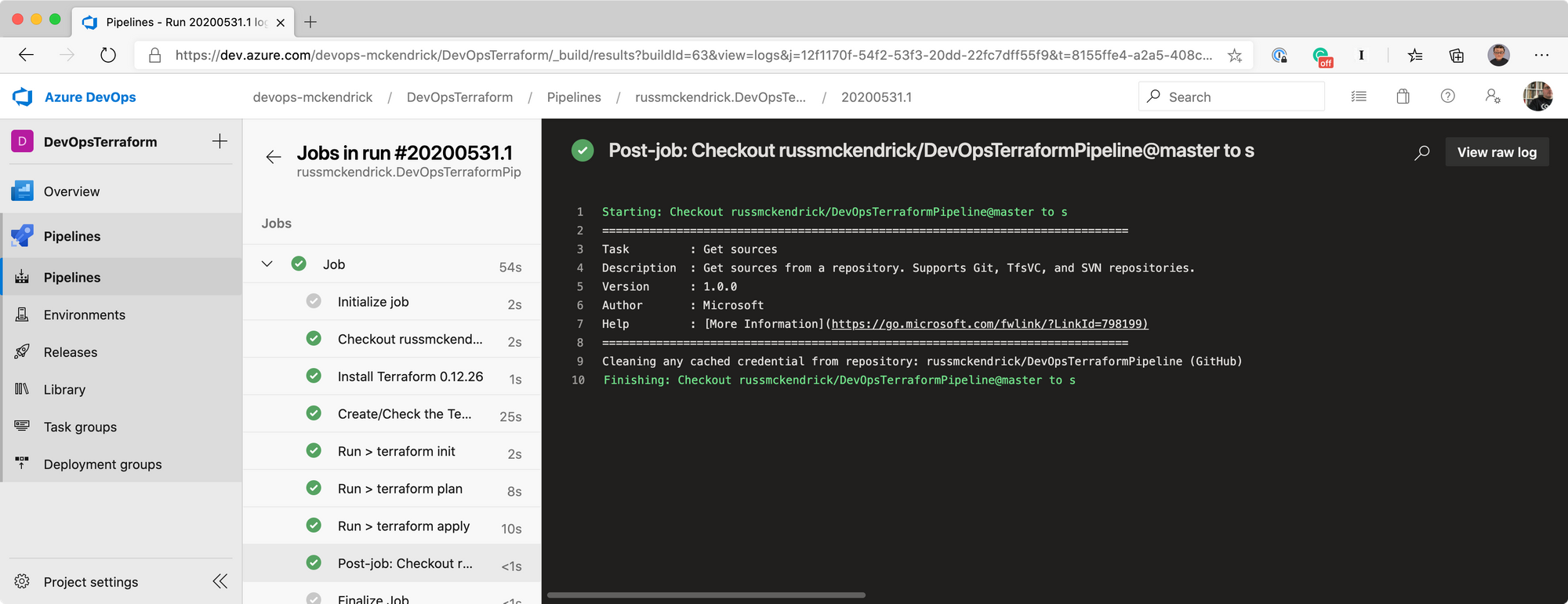Click the address bar lock icon

pyautogui.click(x=155, y=55)
